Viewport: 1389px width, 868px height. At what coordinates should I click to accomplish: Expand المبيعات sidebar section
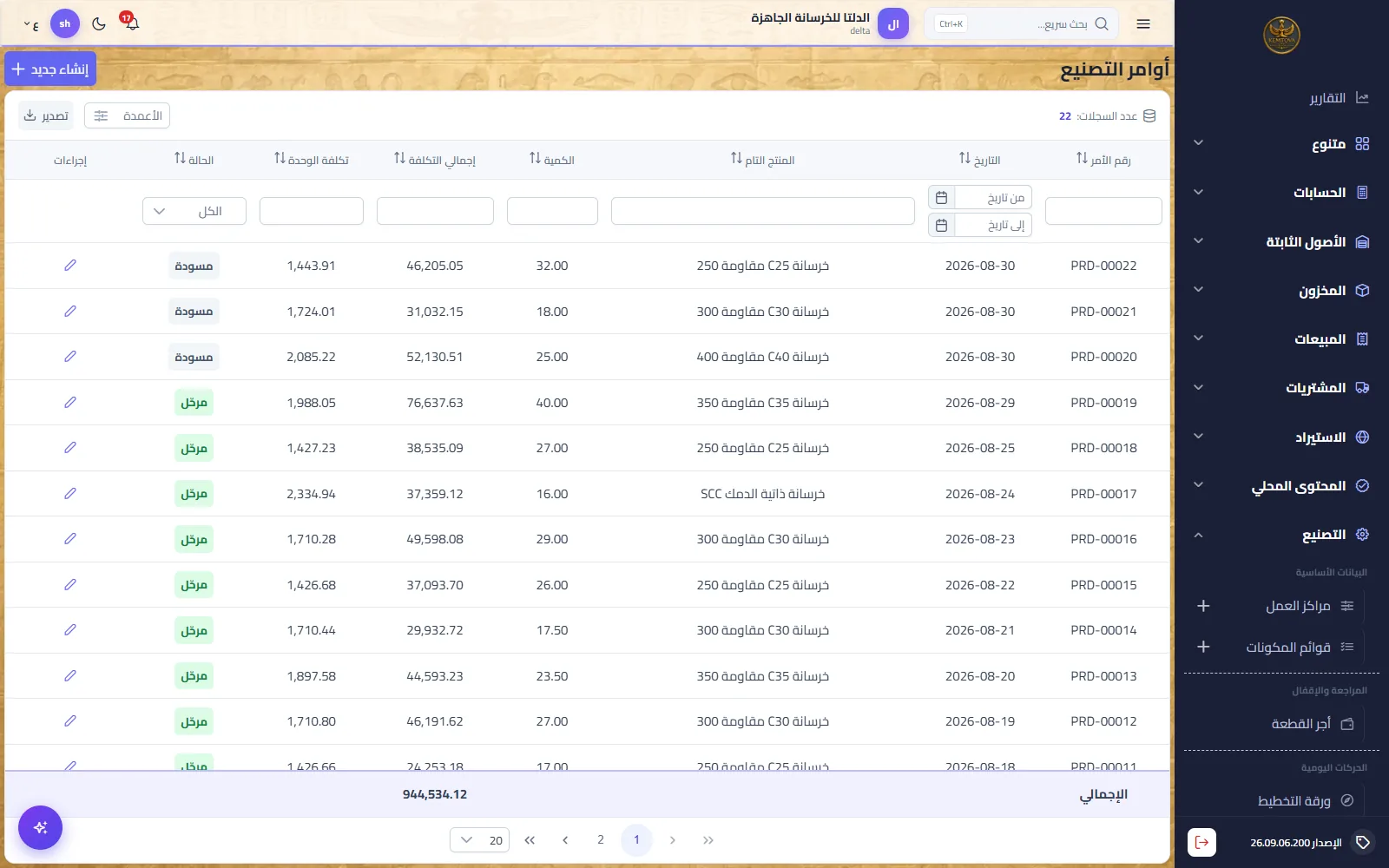click(x=1281, y=339)
